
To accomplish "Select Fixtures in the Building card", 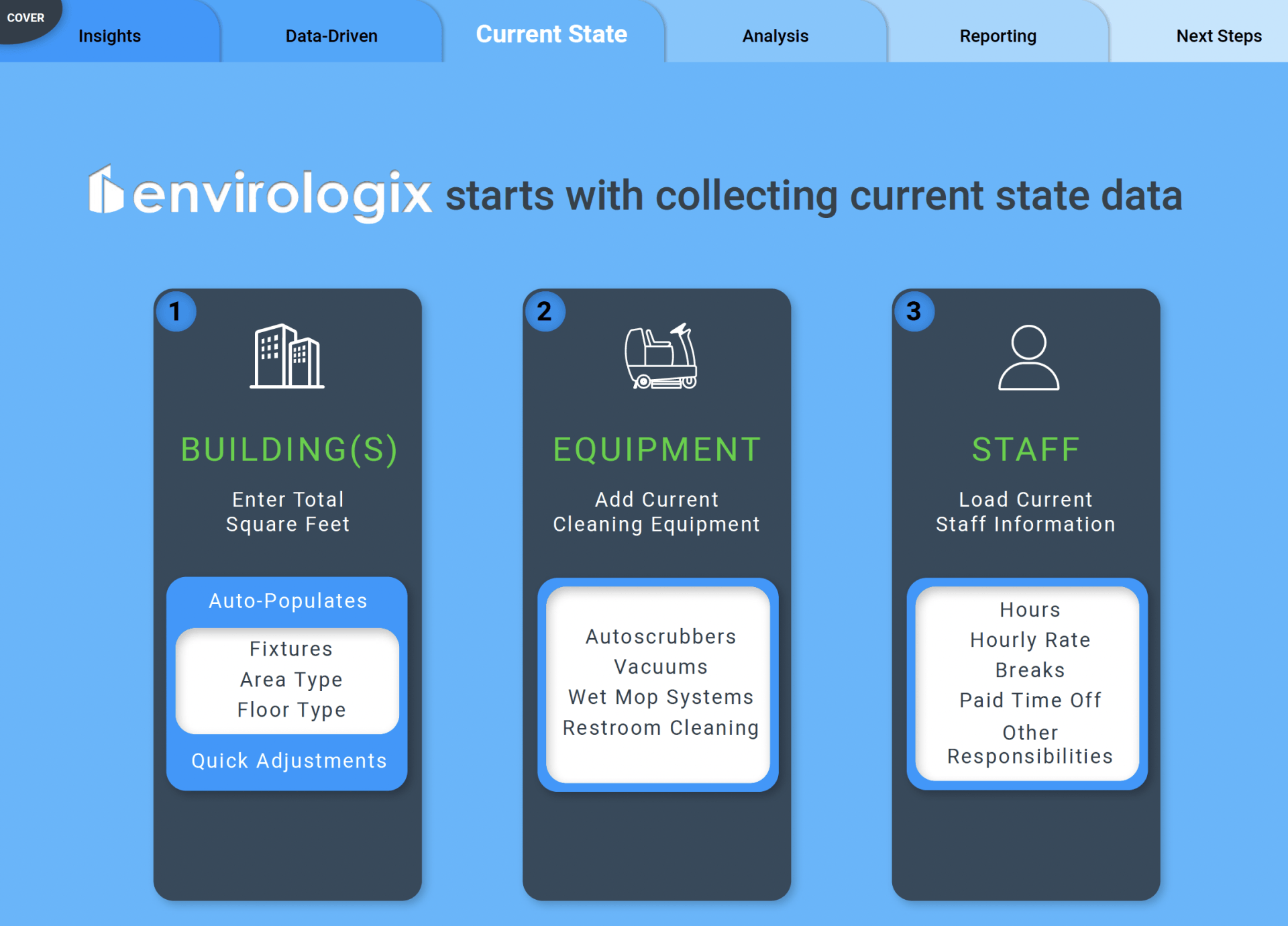I will coord(291,649).
